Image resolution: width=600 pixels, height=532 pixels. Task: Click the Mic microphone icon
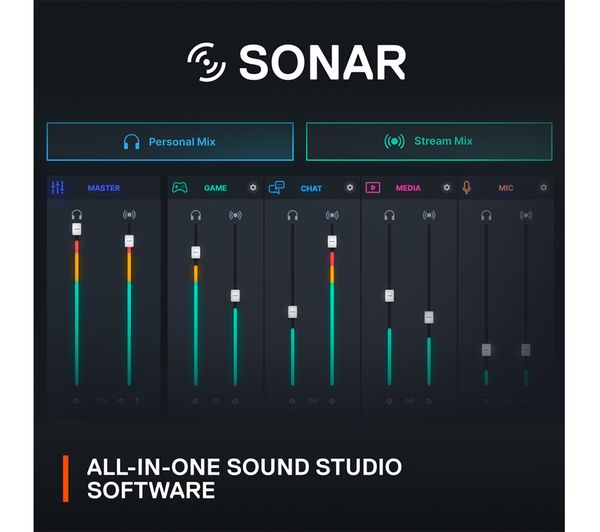[x=466, y=187]
